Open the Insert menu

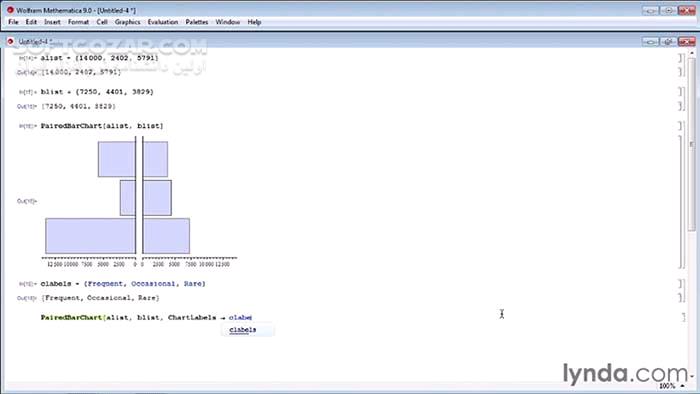coord(52,22)
